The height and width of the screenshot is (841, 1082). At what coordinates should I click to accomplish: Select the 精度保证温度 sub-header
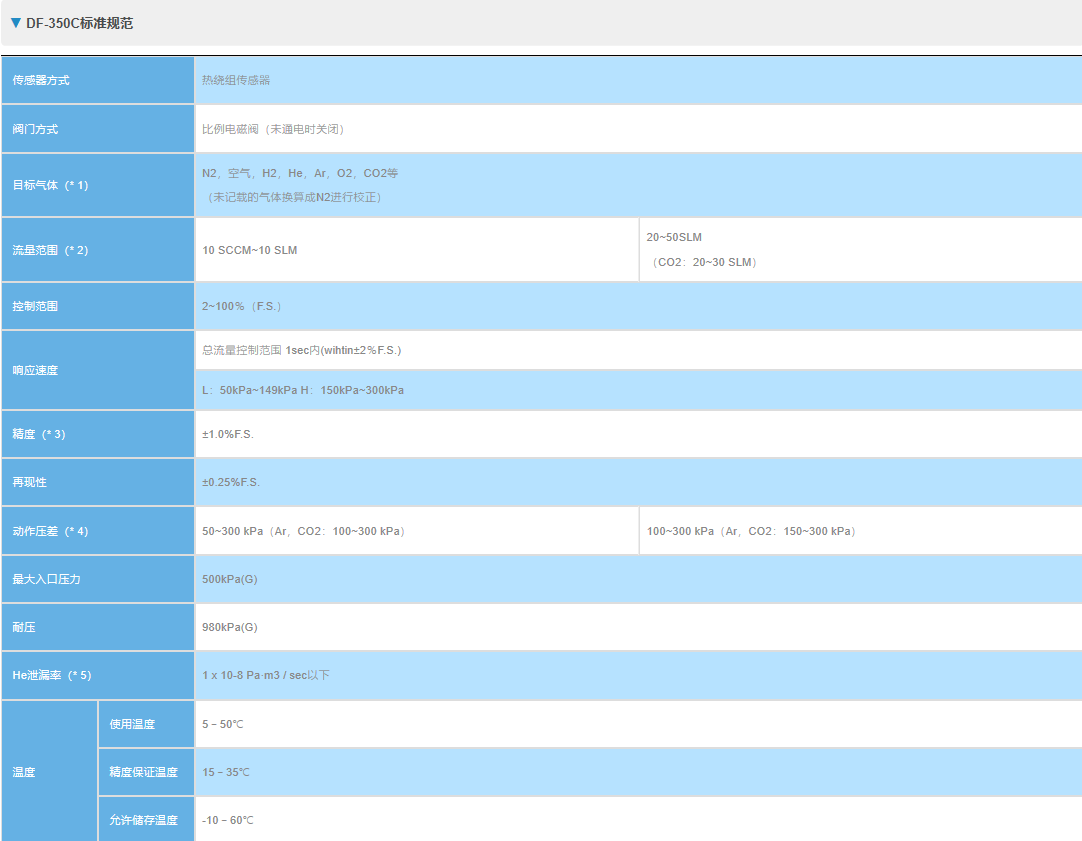146,772
